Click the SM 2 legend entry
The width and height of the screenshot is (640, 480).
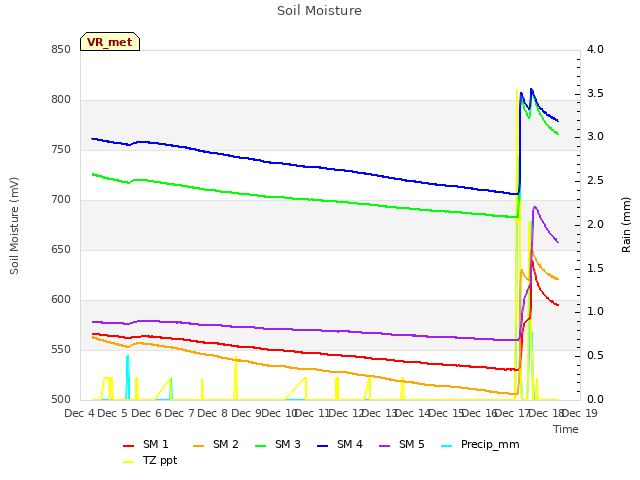(216, 444)
